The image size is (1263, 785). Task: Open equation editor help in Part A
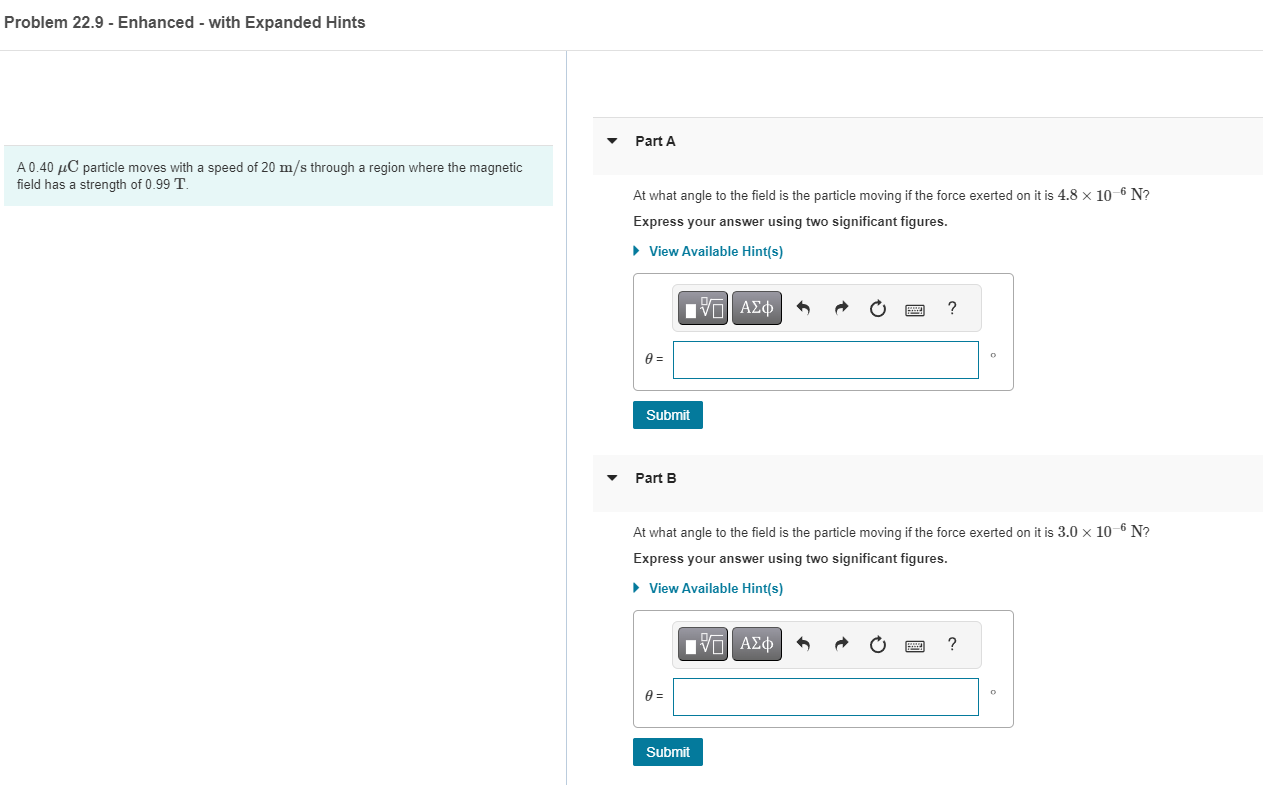point(951,308)
